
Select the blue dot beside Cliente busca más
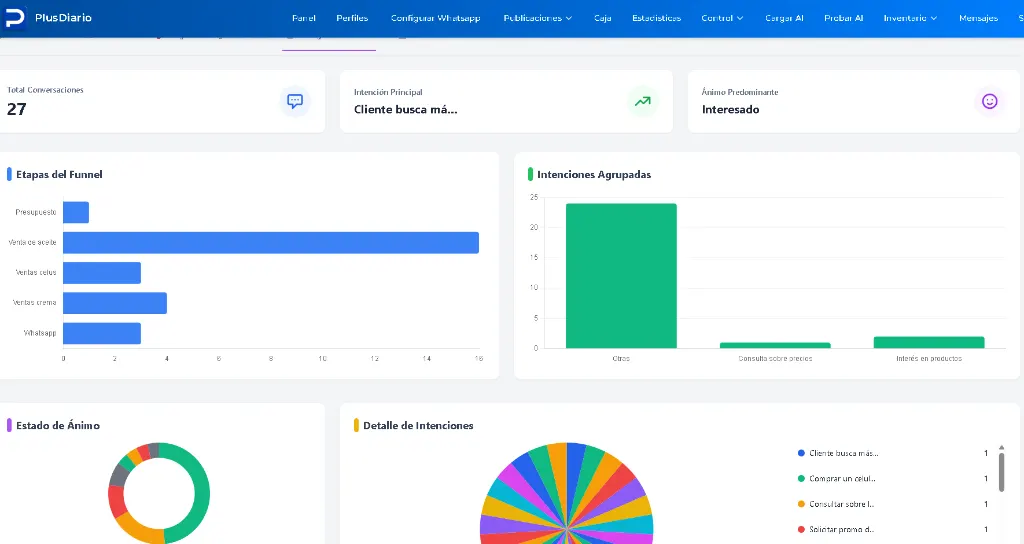pos(801,453)
